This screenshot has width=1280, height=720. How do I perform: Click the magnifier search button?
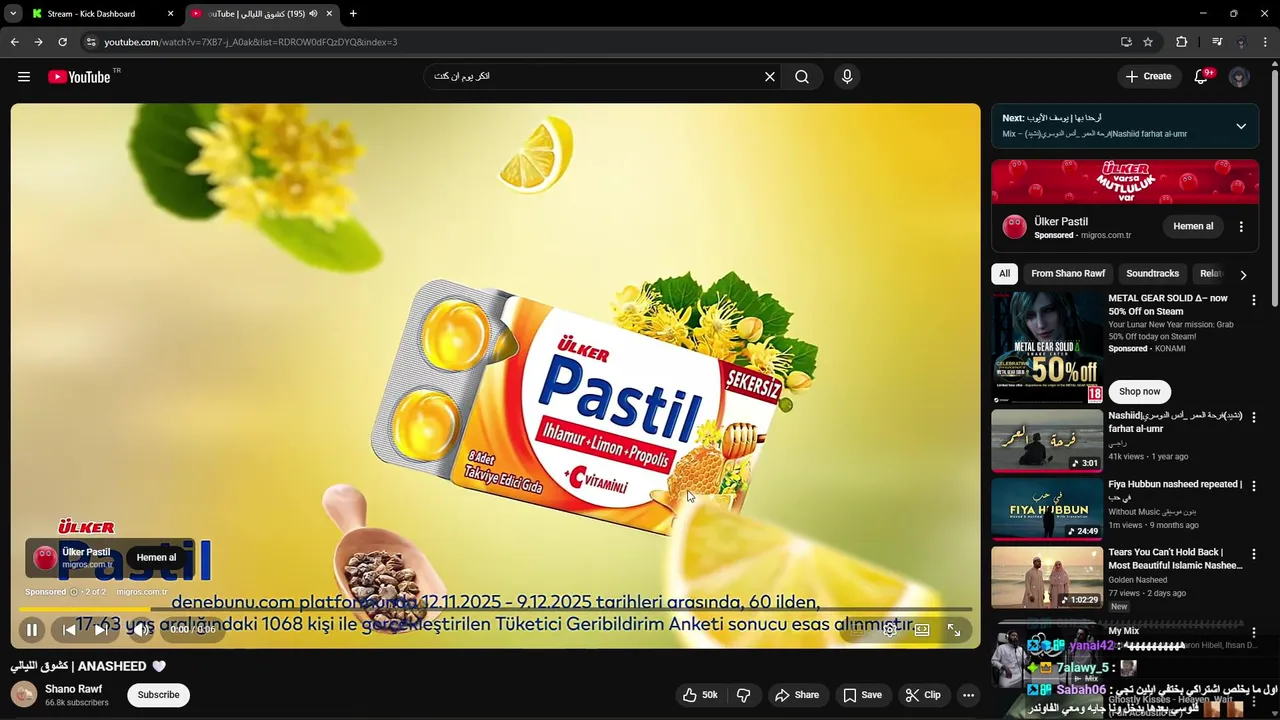click(802, 77)
